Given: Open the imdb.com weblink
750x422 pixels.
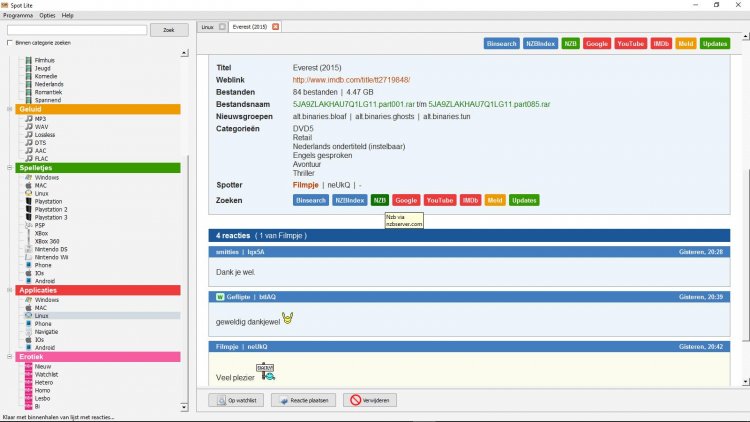Looking at the screenshot, I should coord(351,80).
